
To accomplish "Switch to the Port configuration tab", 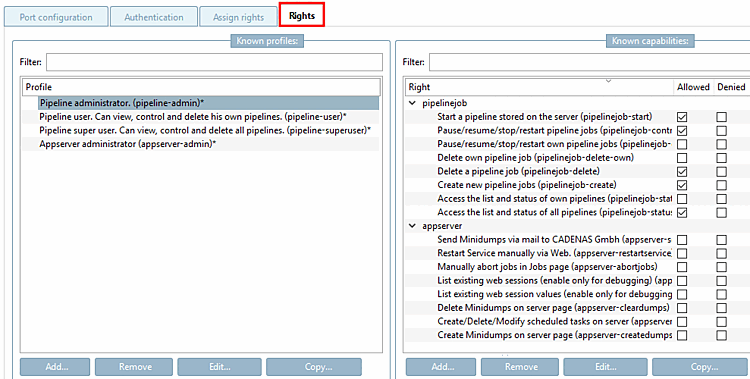I will pos(56,17).
